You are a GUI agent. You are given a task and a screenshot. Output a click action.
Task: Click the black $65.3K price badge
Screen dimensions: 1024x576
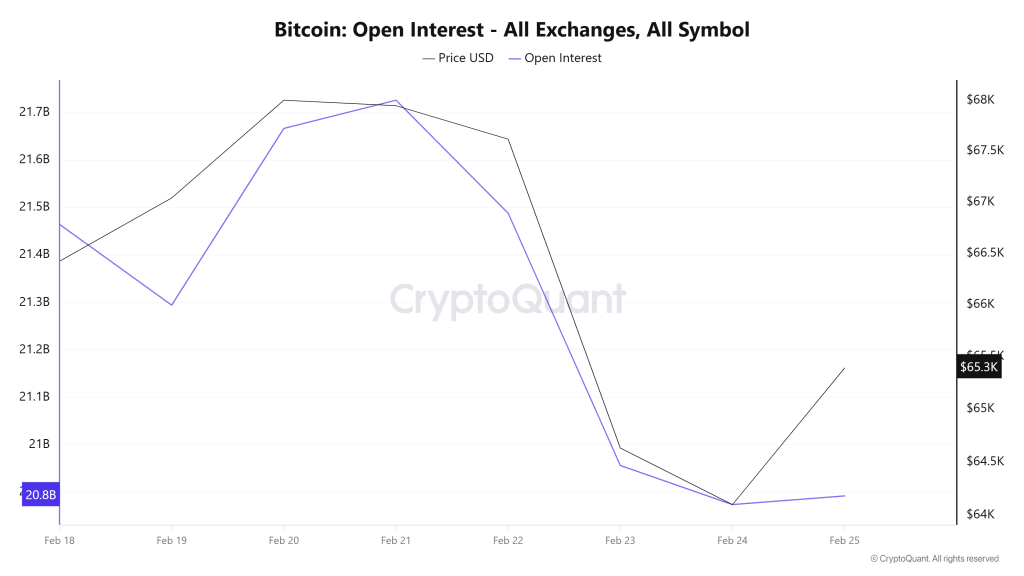coord(978,367)
